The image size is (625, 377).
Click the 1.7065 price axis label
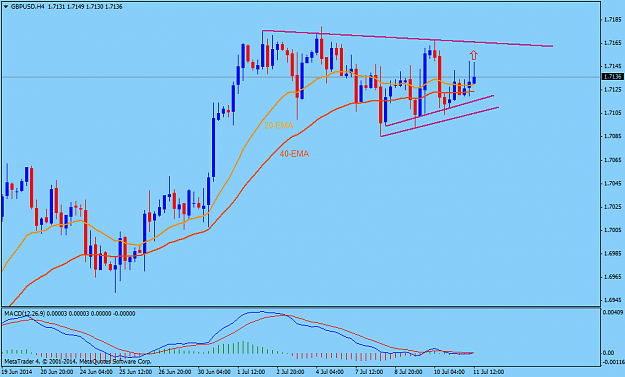coord(613,160)
